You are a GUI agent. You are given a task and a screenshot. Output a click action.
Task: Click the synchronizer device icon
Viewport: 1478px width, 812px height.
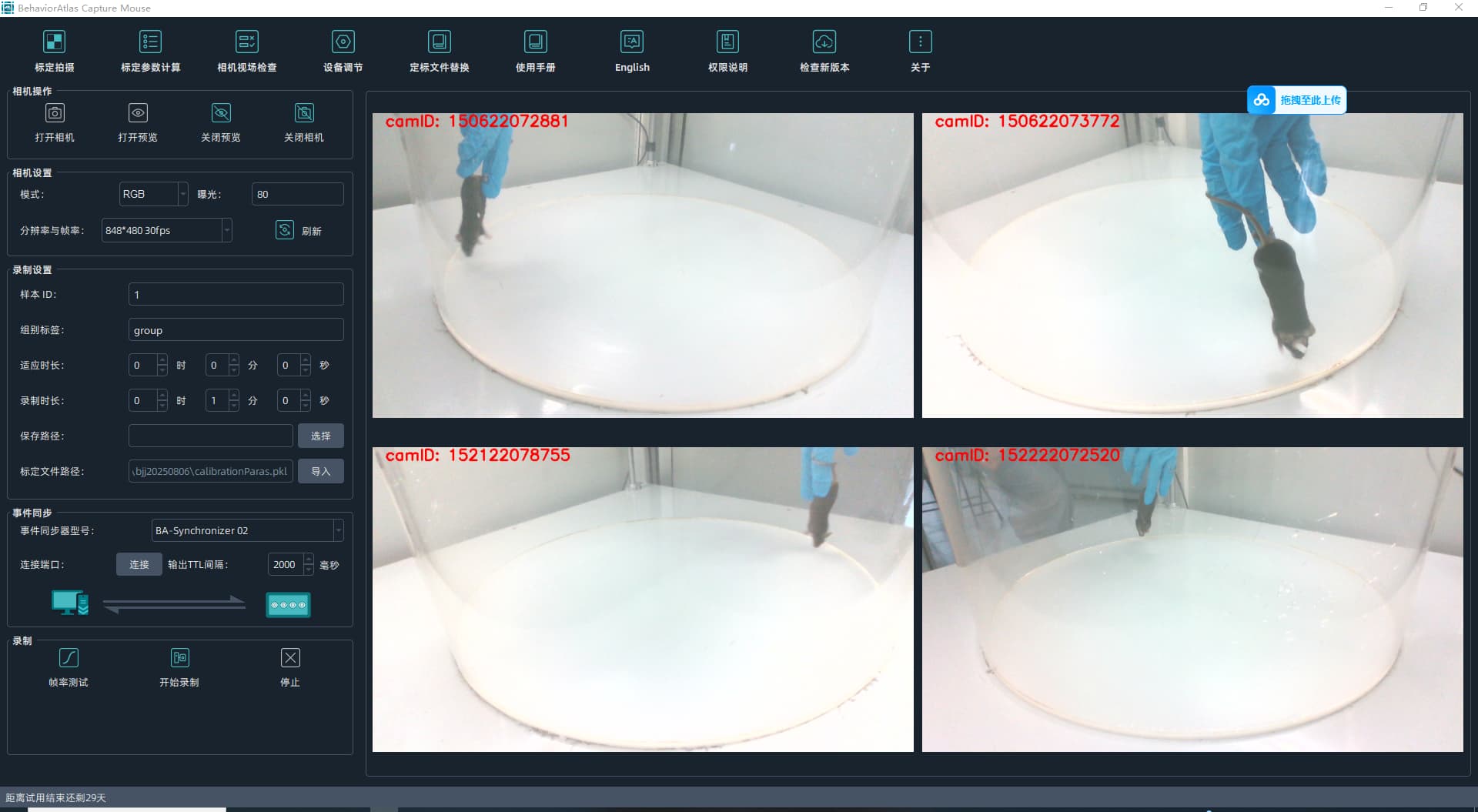coord(288,605)
